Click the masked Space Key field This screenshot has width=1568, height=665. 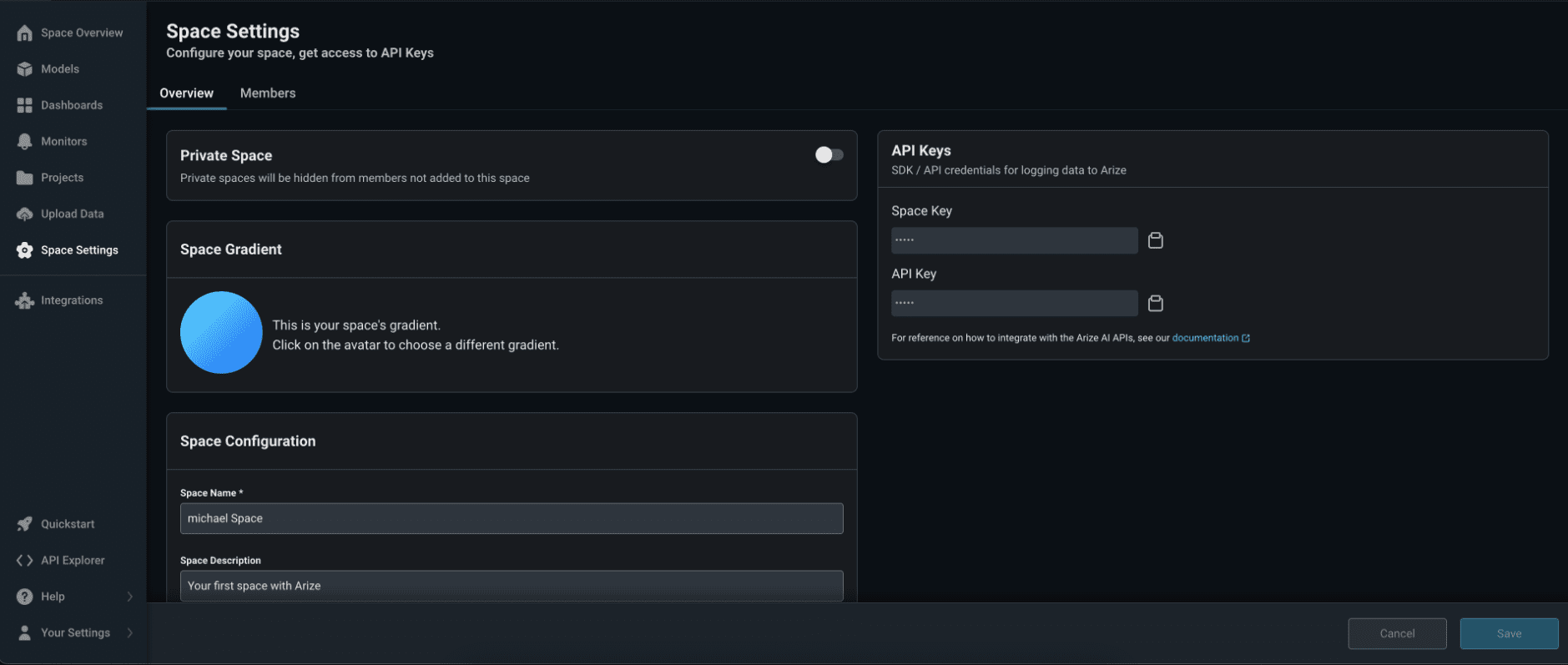(x=1015, y=240)
